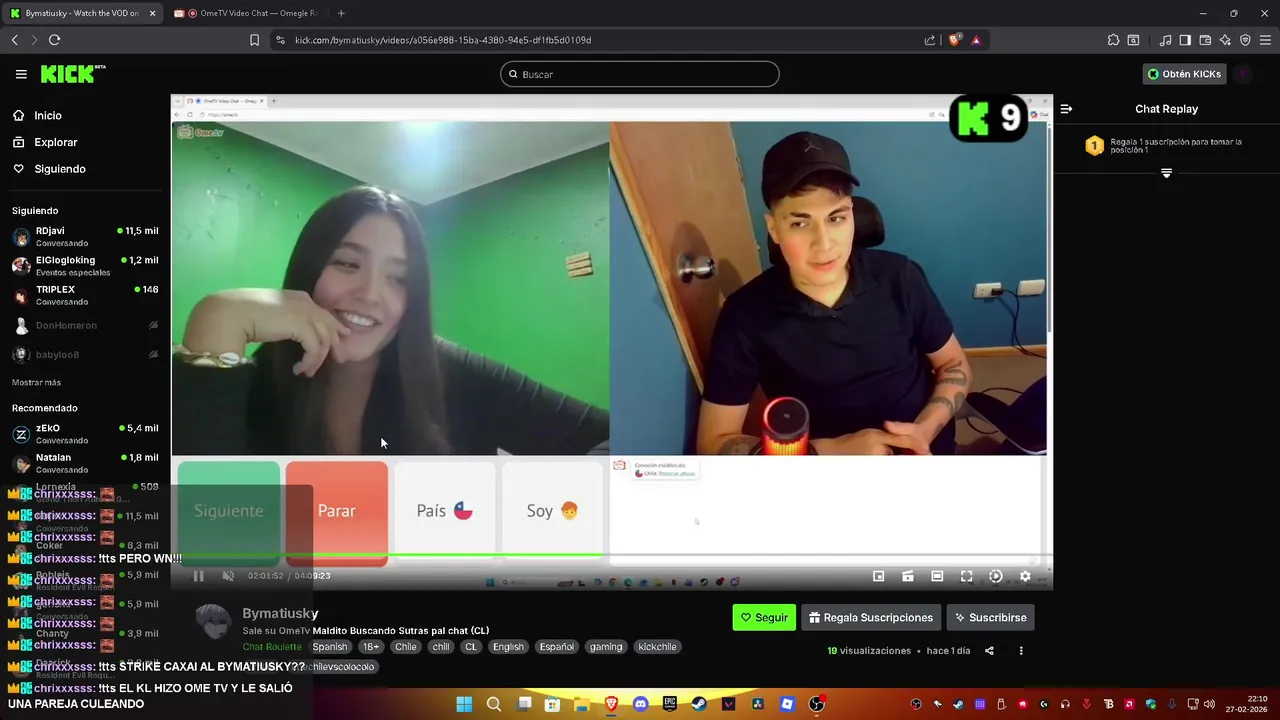Select the Chile tag

[x=405, y=647]
